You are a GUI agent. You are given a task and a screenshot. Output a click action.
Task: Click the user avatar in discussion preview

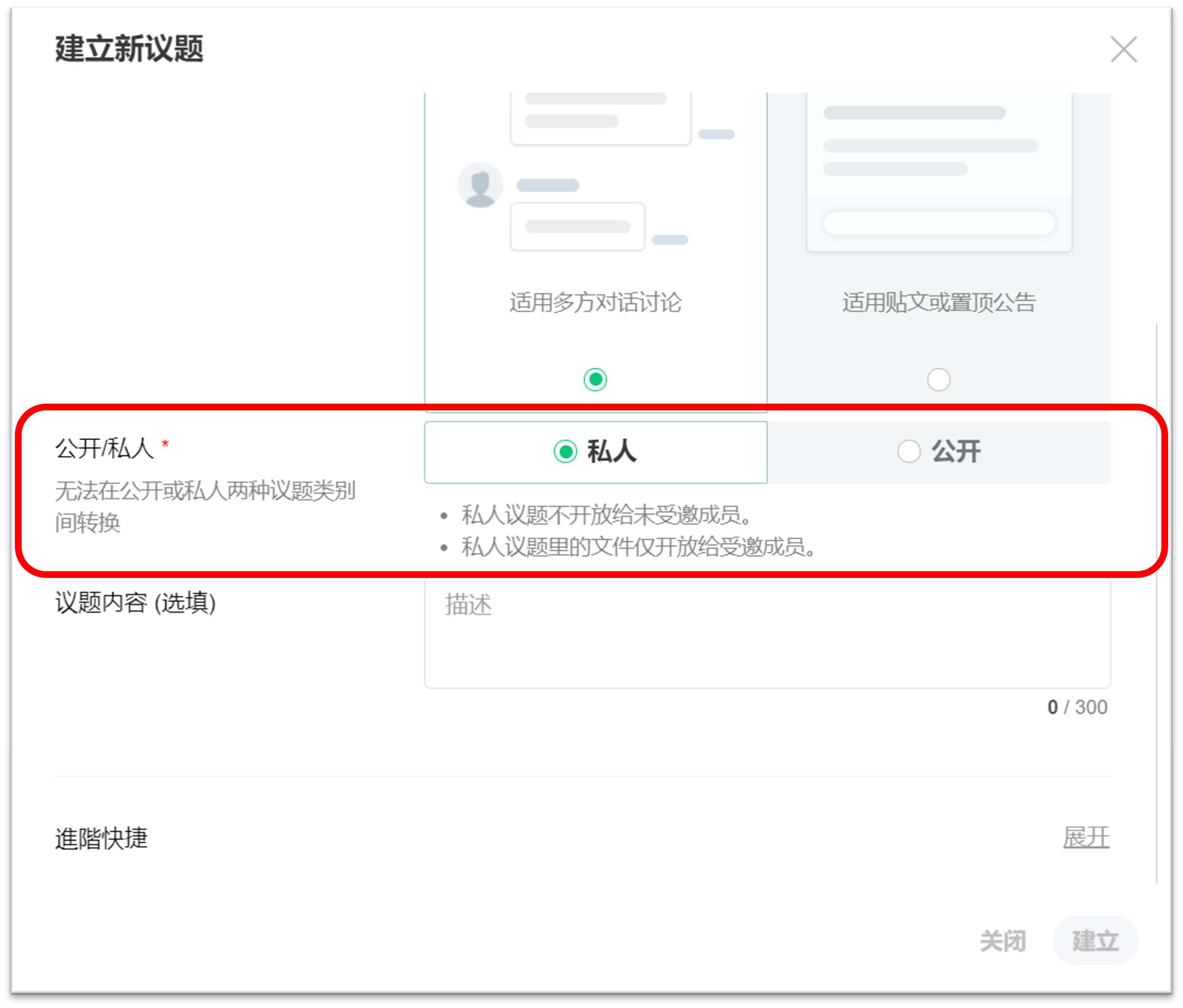coord(480,185)
